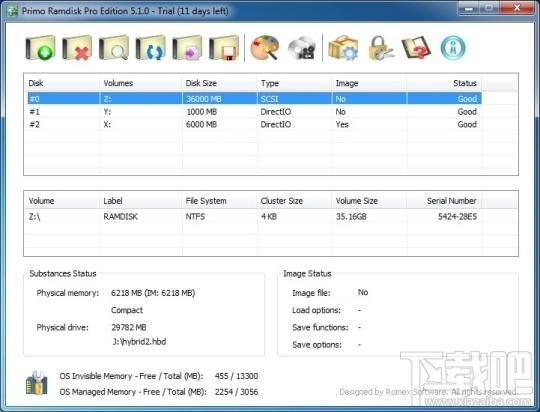Sort by the Volumes column header
This screenshot has width=540, height=412.
point(141,83)
